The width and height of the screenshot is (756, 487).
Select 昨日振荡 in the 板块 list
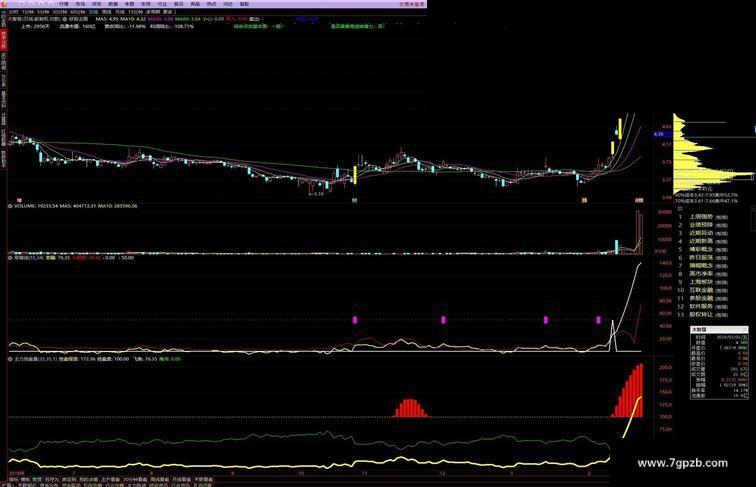pyautogui.click(x=701, y=257)
